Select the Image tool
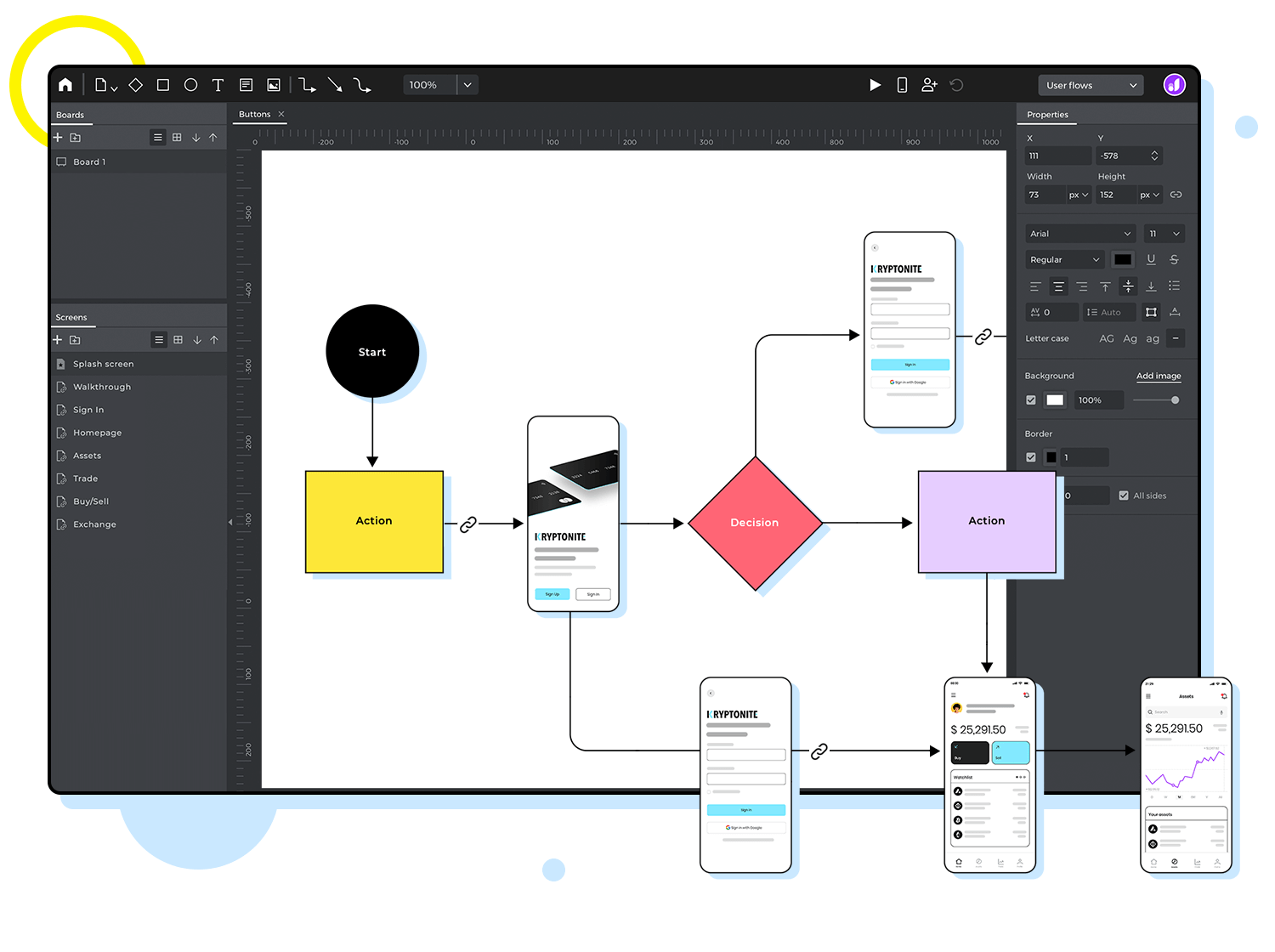1275x952 pixels. click(274, 85)
